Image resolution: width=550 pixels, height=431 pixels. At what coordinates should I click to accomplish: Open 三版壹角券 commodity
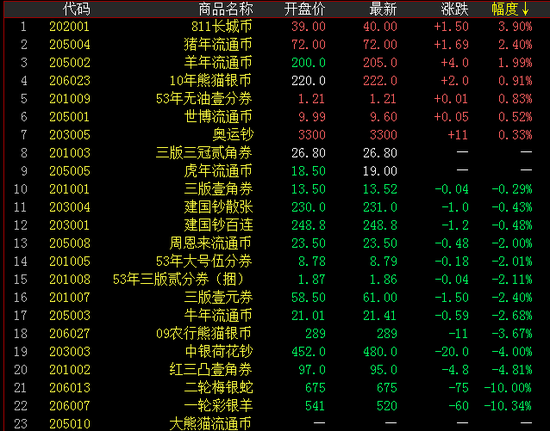[218, 189]
